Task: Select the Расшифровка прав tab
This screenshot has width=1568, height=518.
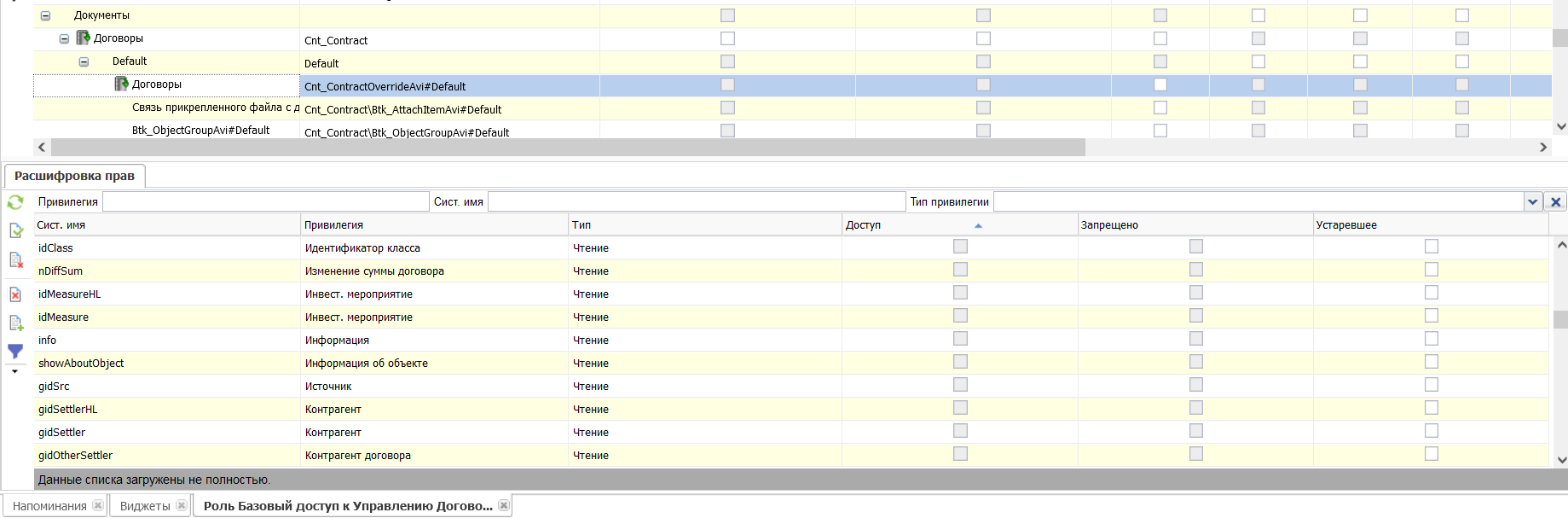Action: (x=74, y=176)
